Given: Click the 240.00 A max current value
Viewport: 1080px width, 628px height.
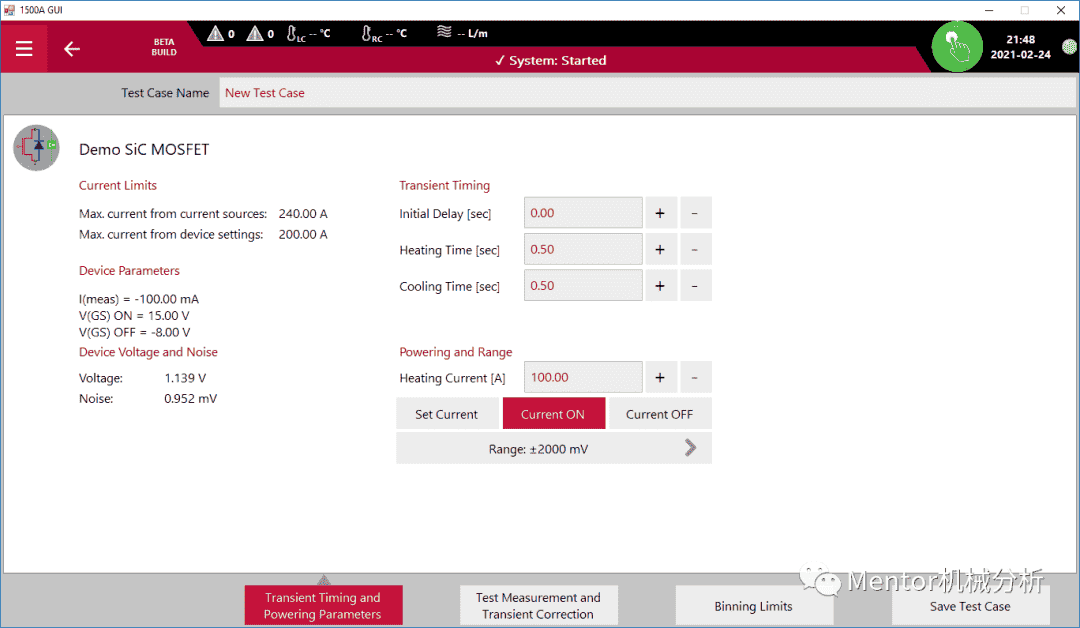Looking at the screenshot, I should click(x=303, y=213).
